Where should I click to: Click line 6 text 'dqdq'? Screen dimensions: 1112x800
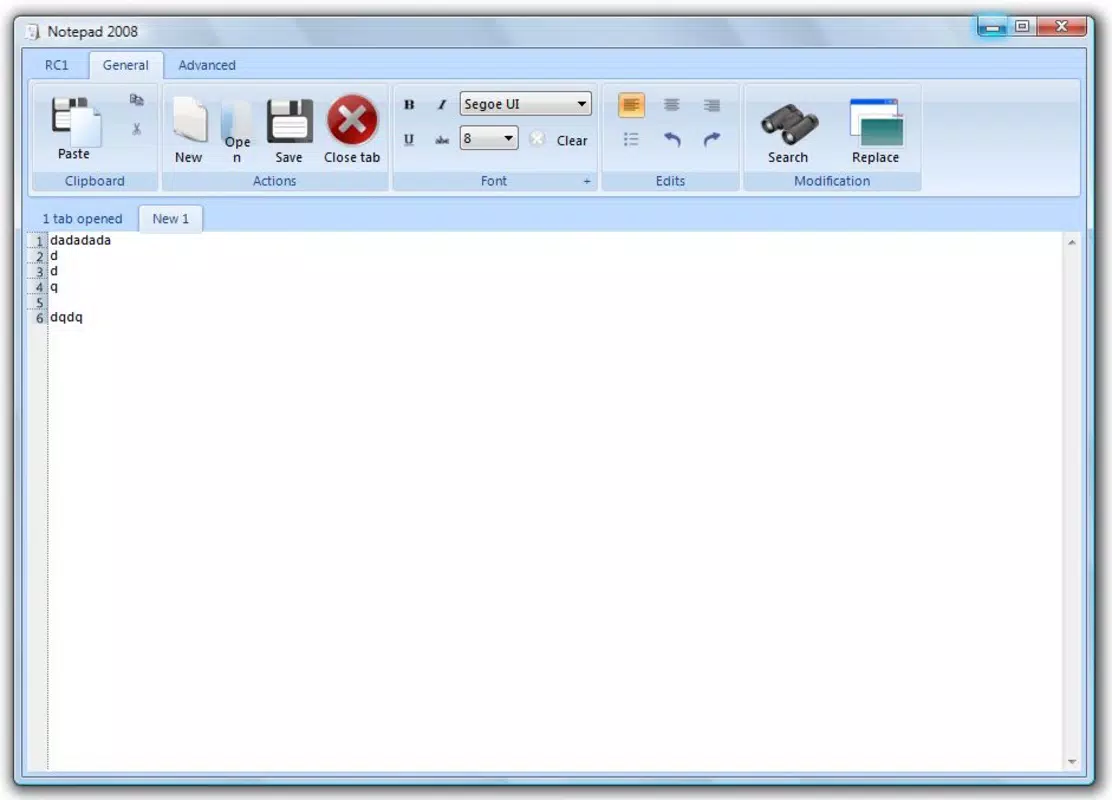[x=66, y=317]
